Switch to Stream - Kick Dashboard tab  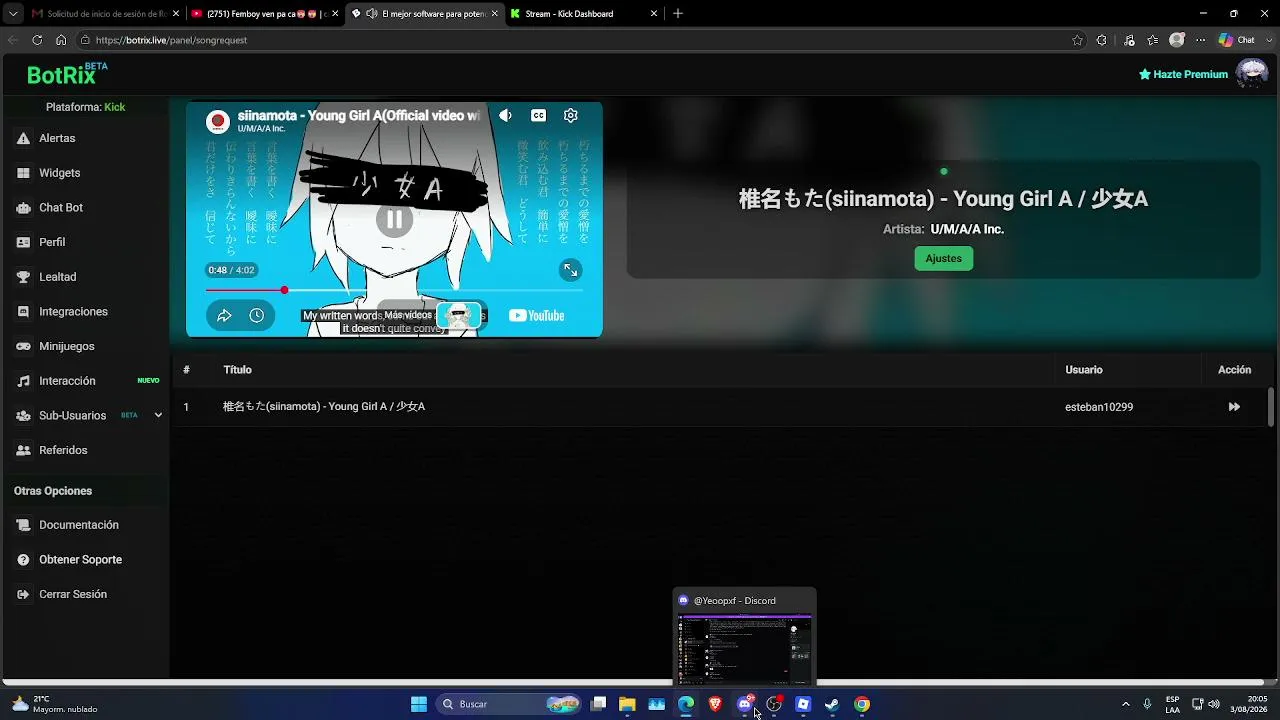click(x=584, y=14)
